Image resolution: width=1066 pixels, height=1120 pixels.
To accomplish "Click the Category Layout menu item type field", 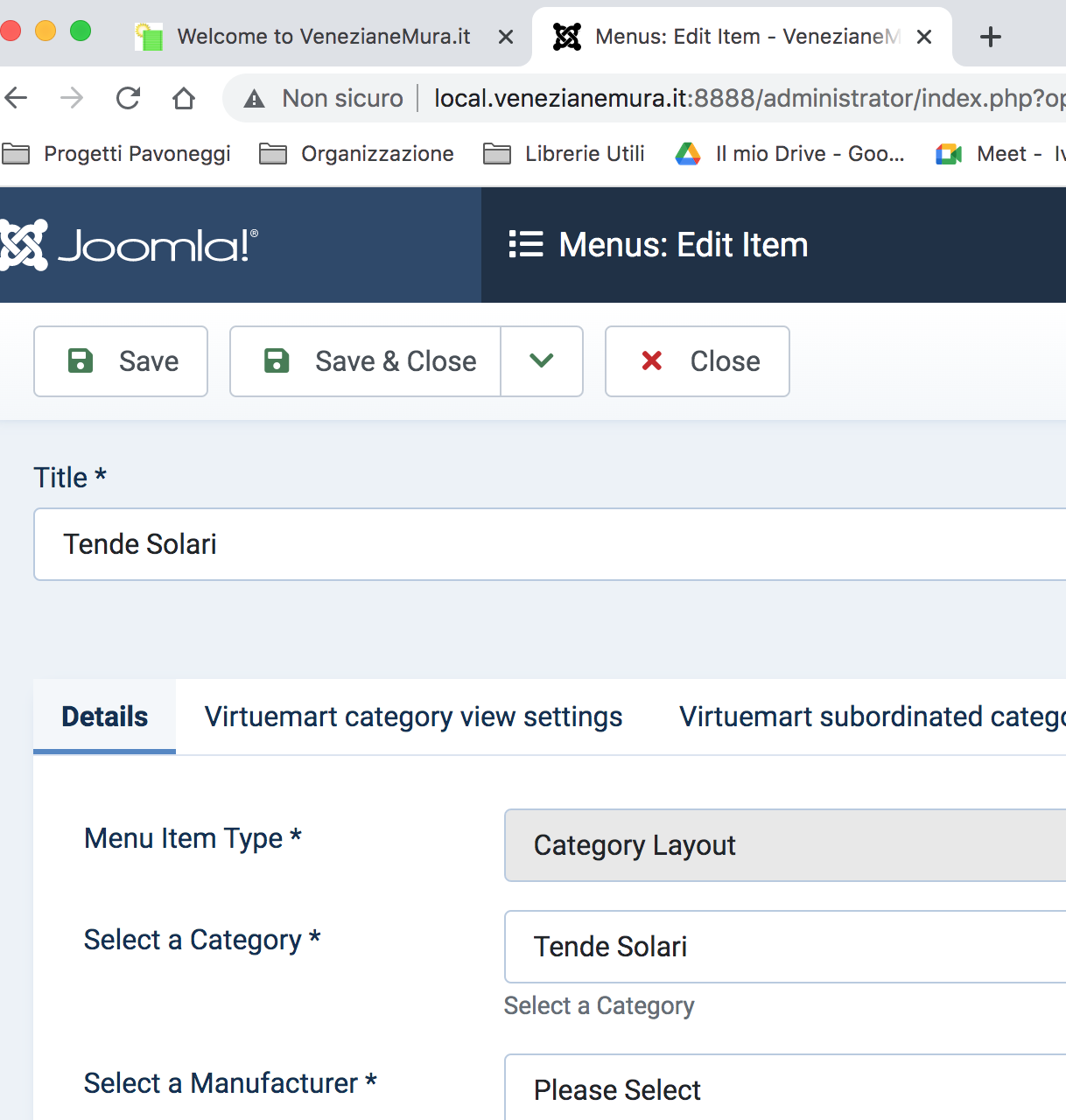I will (x=785, y=845).
